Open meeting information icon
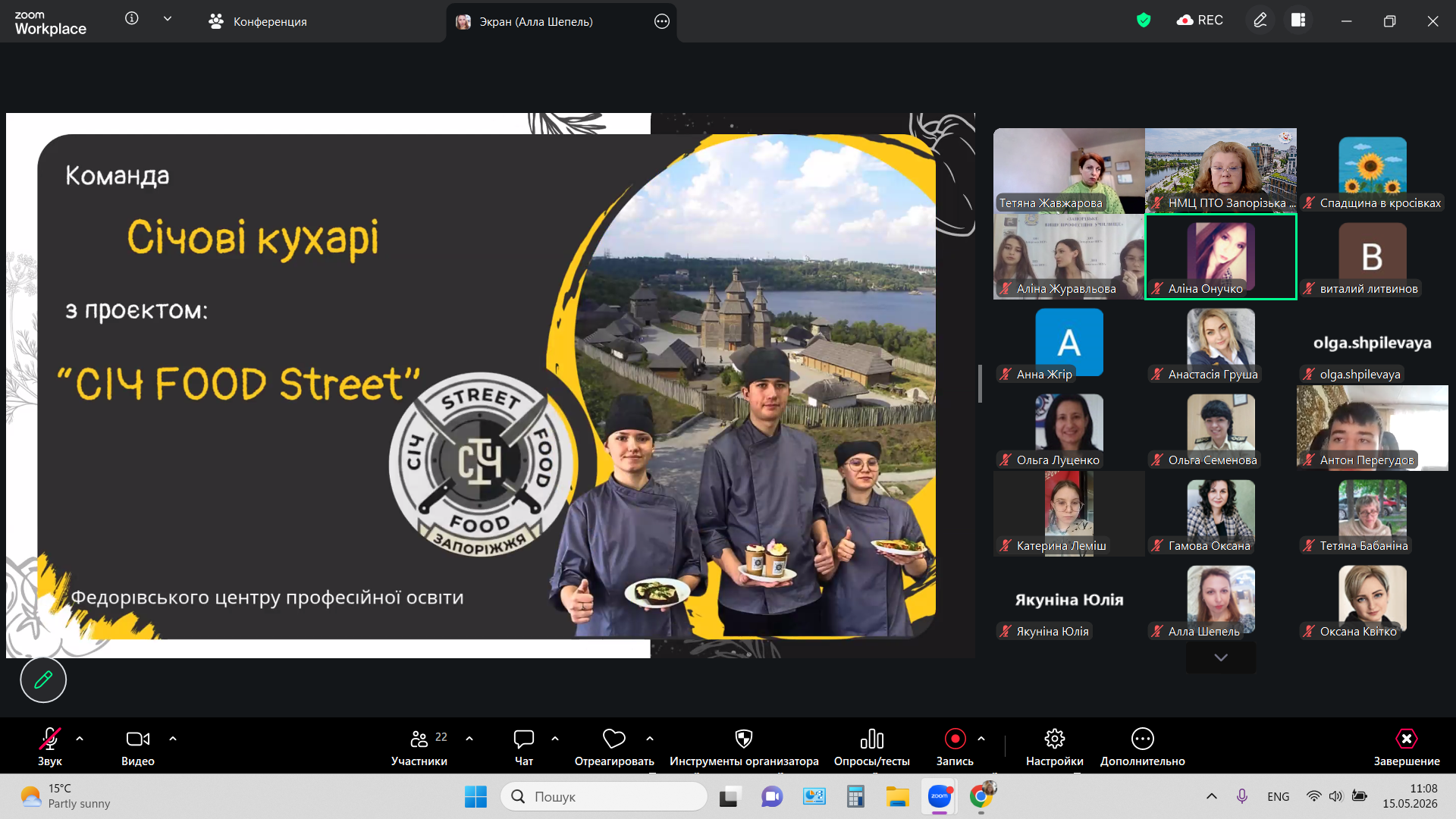The width and height of the screenshot is (1456, 819). [x=132, y=18]
